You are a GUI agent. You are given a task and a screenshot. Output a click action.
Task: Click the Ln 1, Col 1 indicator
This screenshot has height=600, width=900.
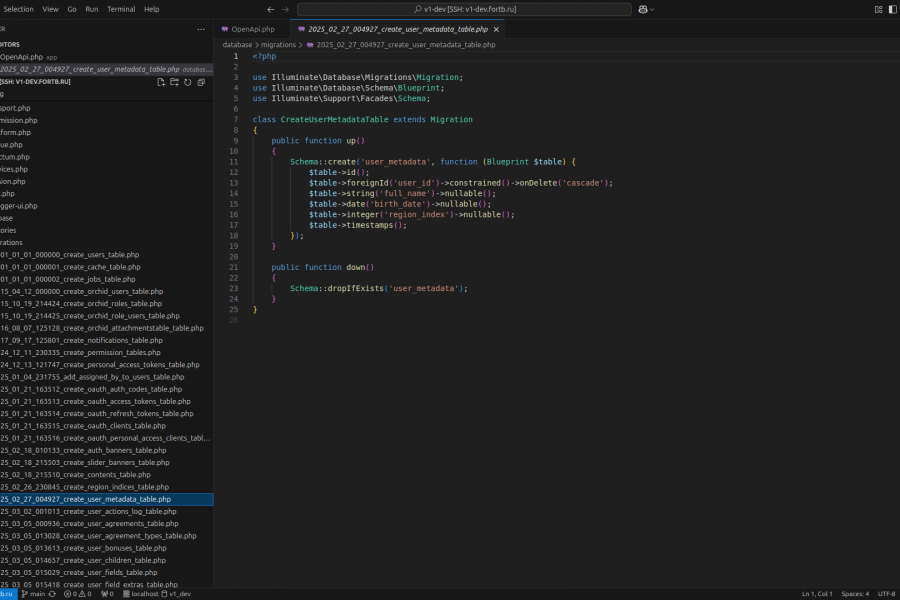point(817,594)
